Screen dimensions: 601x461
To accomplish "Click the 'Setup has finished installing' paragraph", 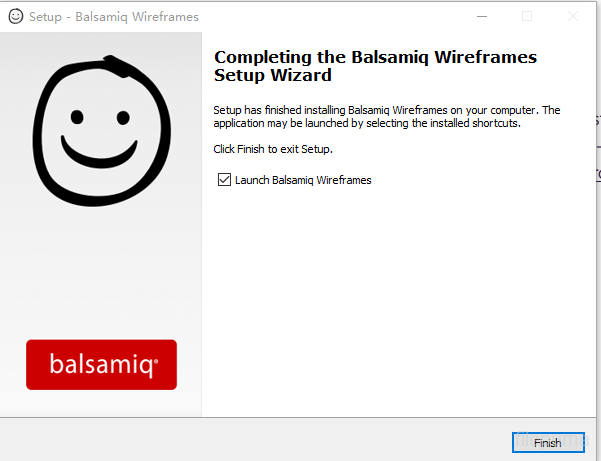I will pyautogui.click(x=387, y=116).
